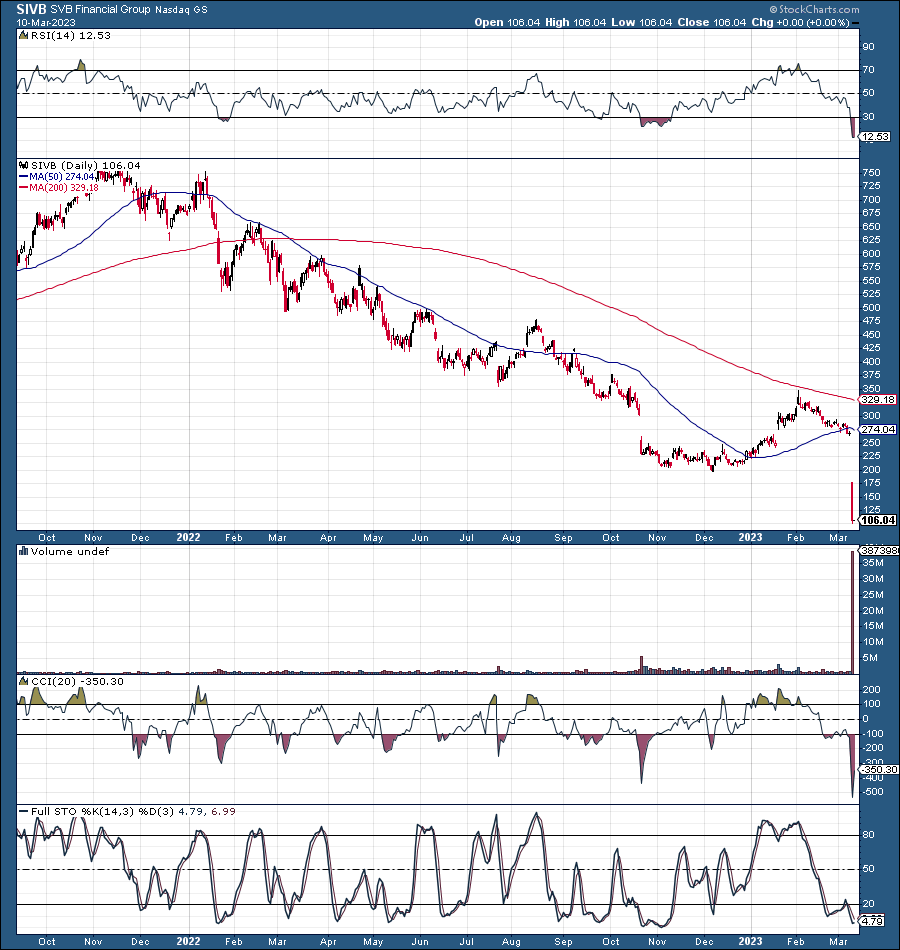Click the Chg +0.00 (+0.00%) readout
The image size is (900, 950).
(x=801, y=22)
